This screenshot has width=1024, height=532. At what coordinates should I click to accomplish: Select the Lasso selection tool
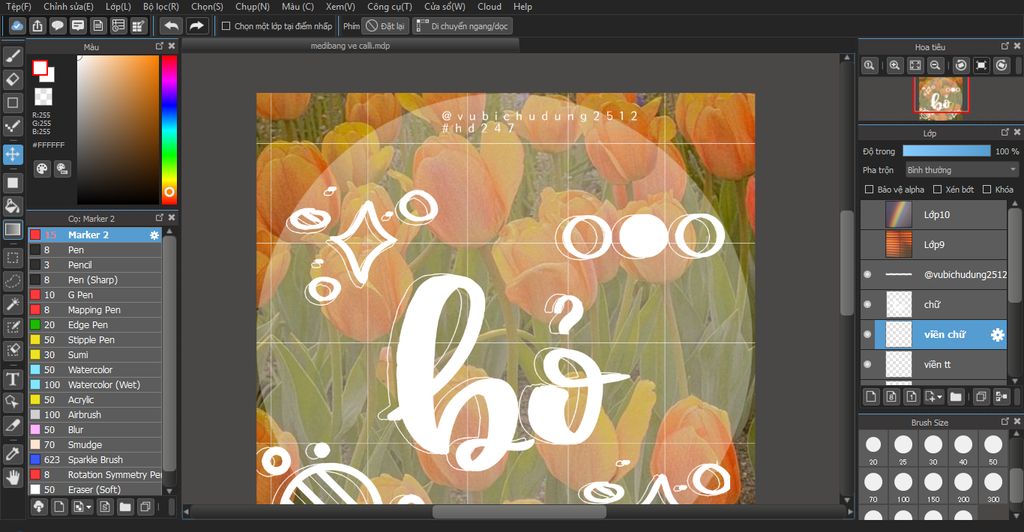[x=12, y=281]
